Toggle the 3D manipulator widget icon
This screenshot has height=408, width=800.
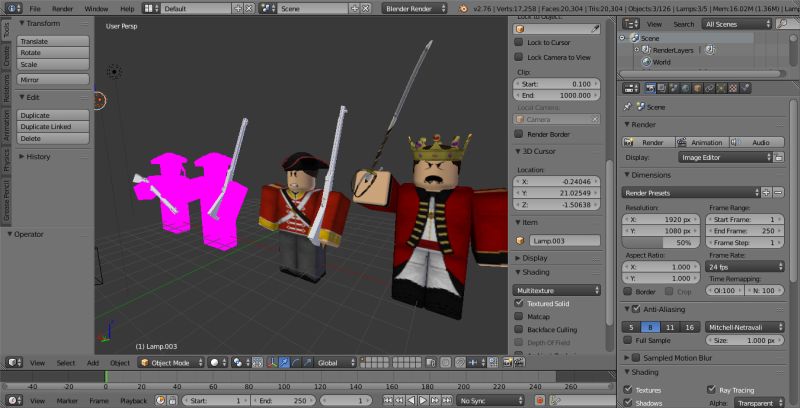click(x=273, y=363)
